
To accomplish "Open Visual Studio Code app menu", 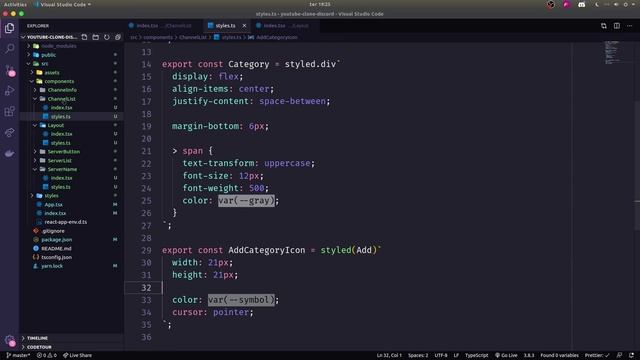I will coord(62,4).
